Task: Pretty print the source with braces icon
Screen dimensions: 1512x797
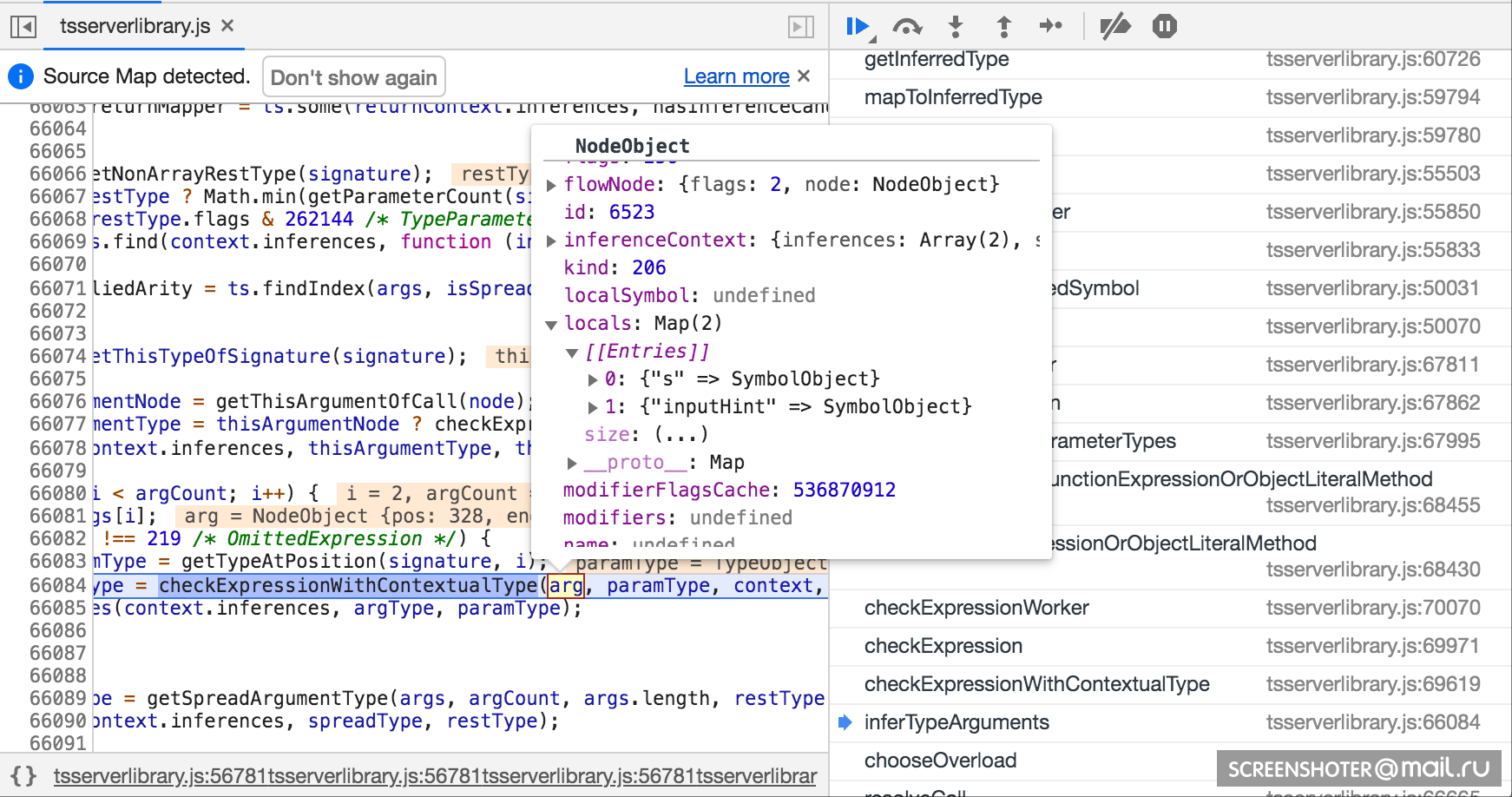Action: click(x=23, y=775)
